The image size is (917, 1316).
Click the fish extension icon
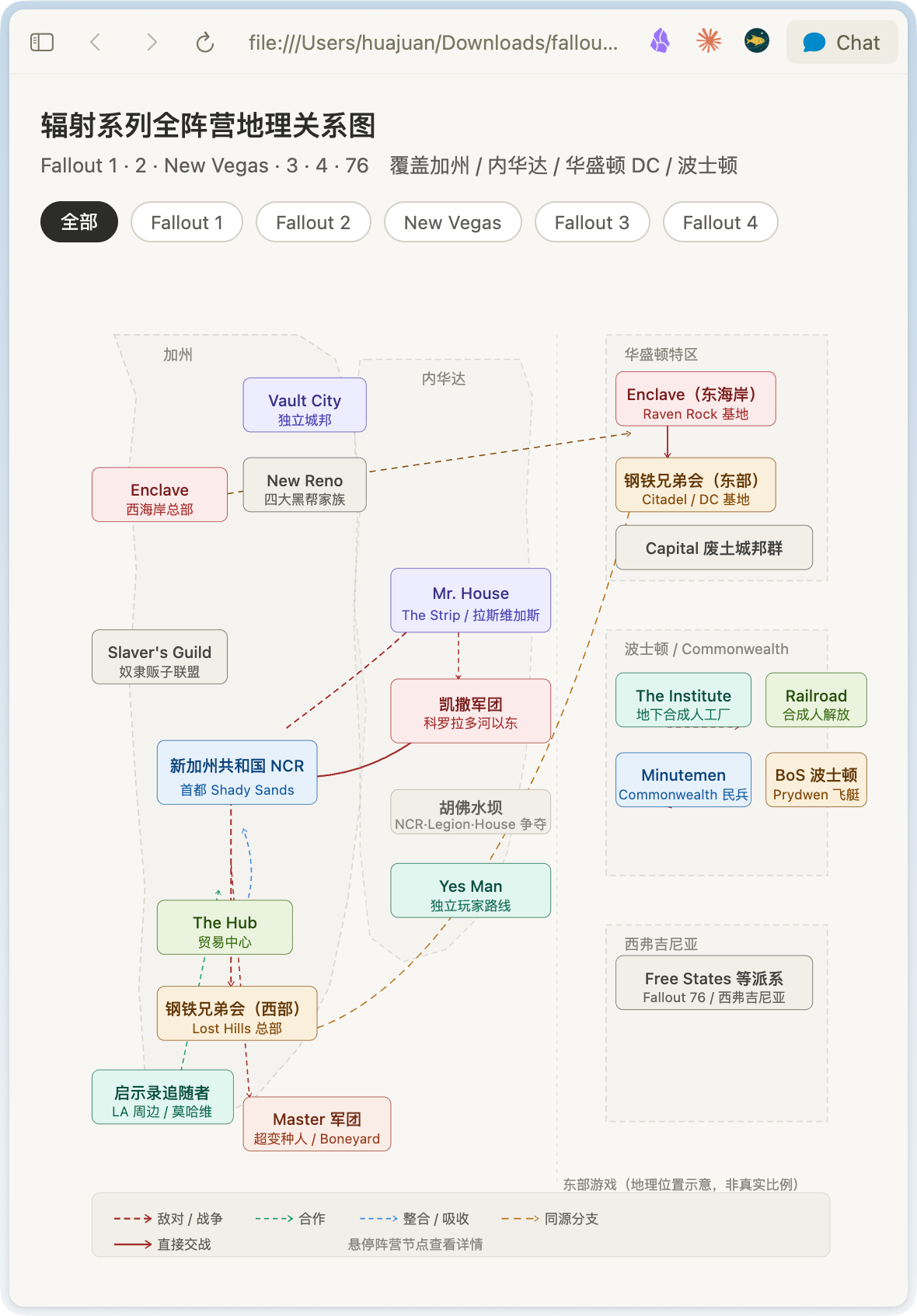point(756,41)
